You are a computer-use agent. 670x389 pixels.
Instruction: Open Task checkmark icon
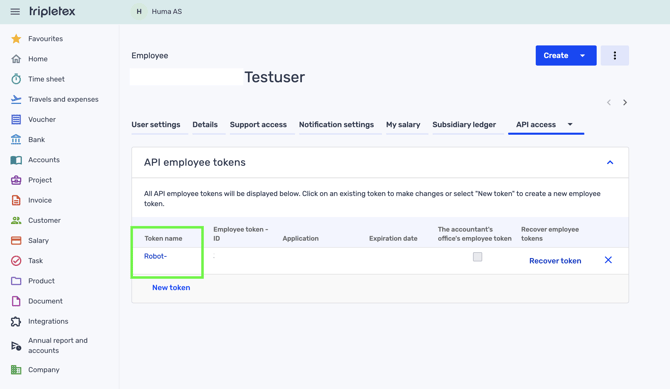pyautogui.click(x=16, y=261)
